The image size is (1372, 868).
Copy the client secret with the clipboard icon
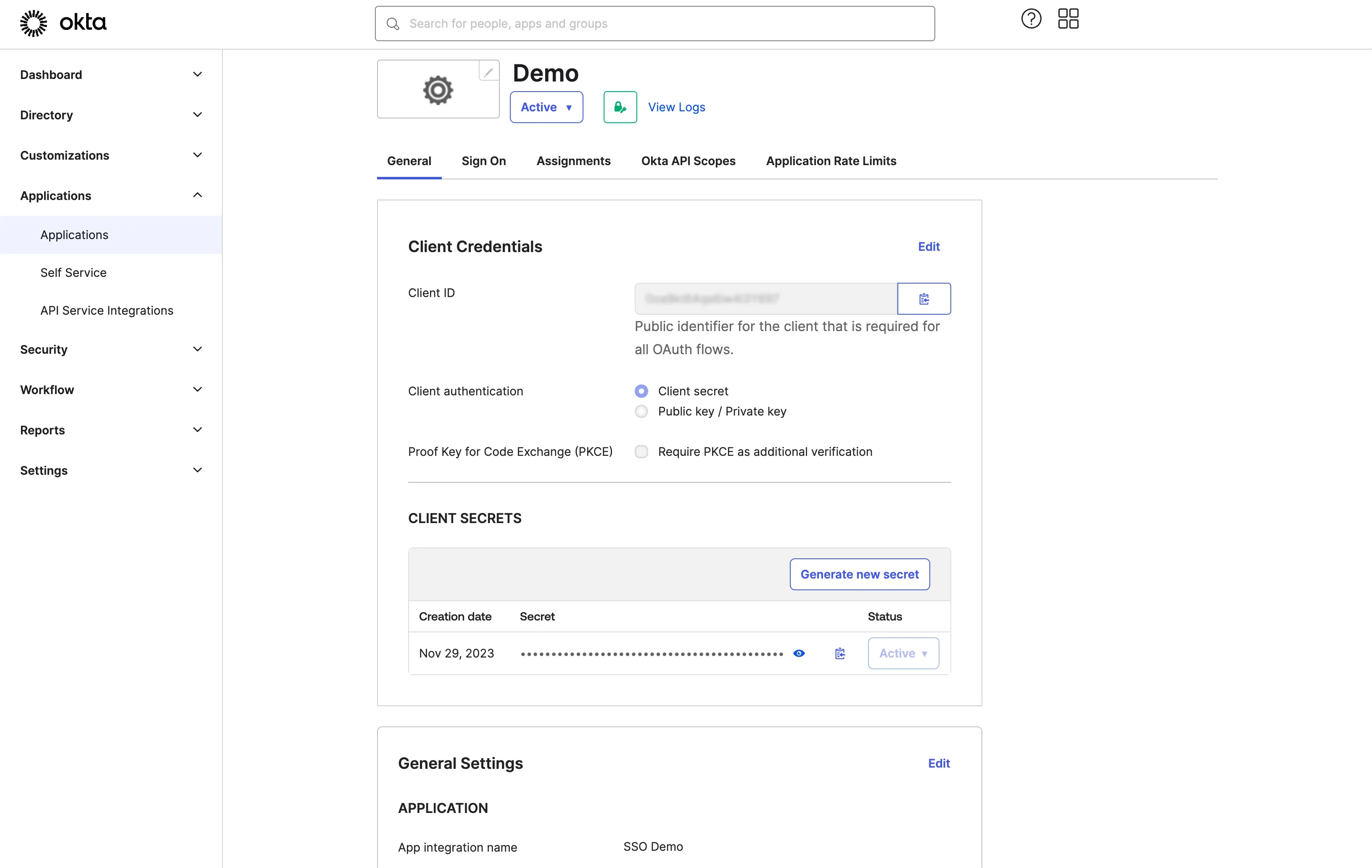click(x=839, y=653)
